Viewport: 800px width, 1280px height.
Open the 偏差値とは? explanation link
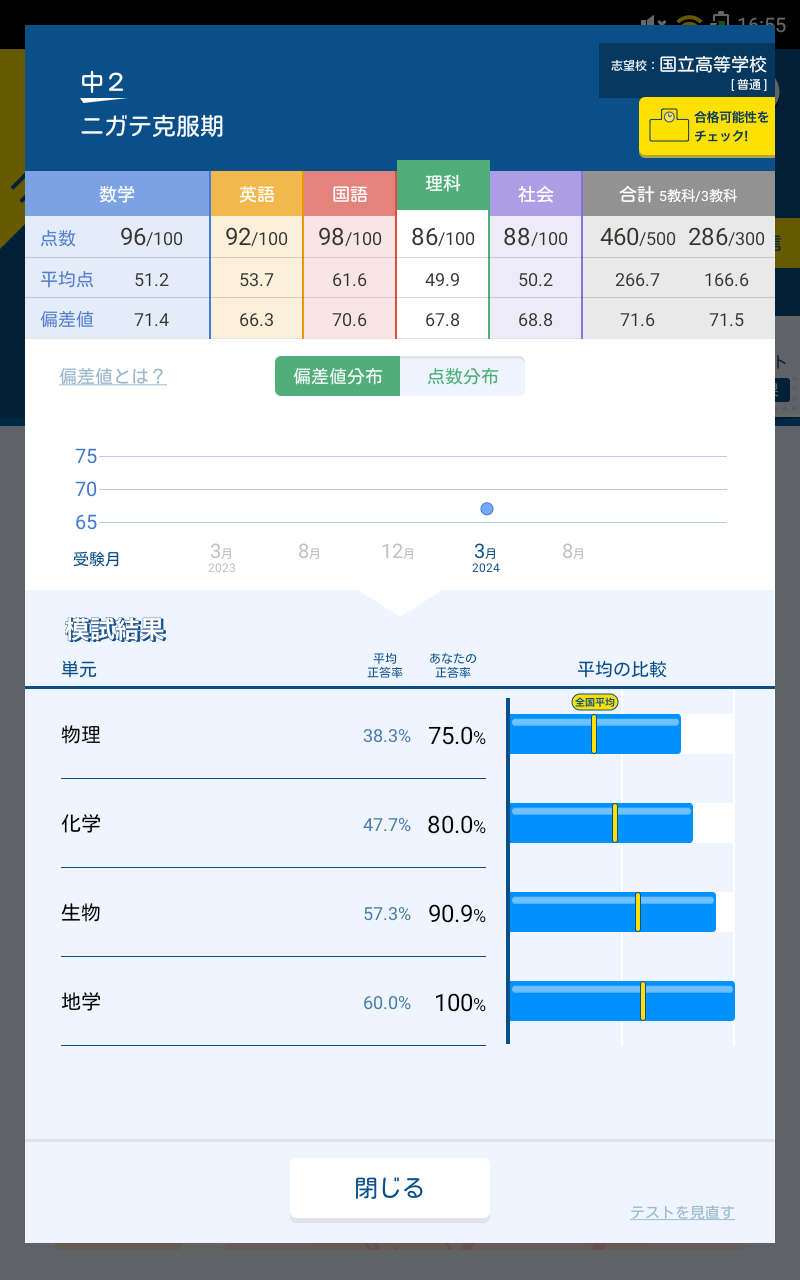click(112, 377)
